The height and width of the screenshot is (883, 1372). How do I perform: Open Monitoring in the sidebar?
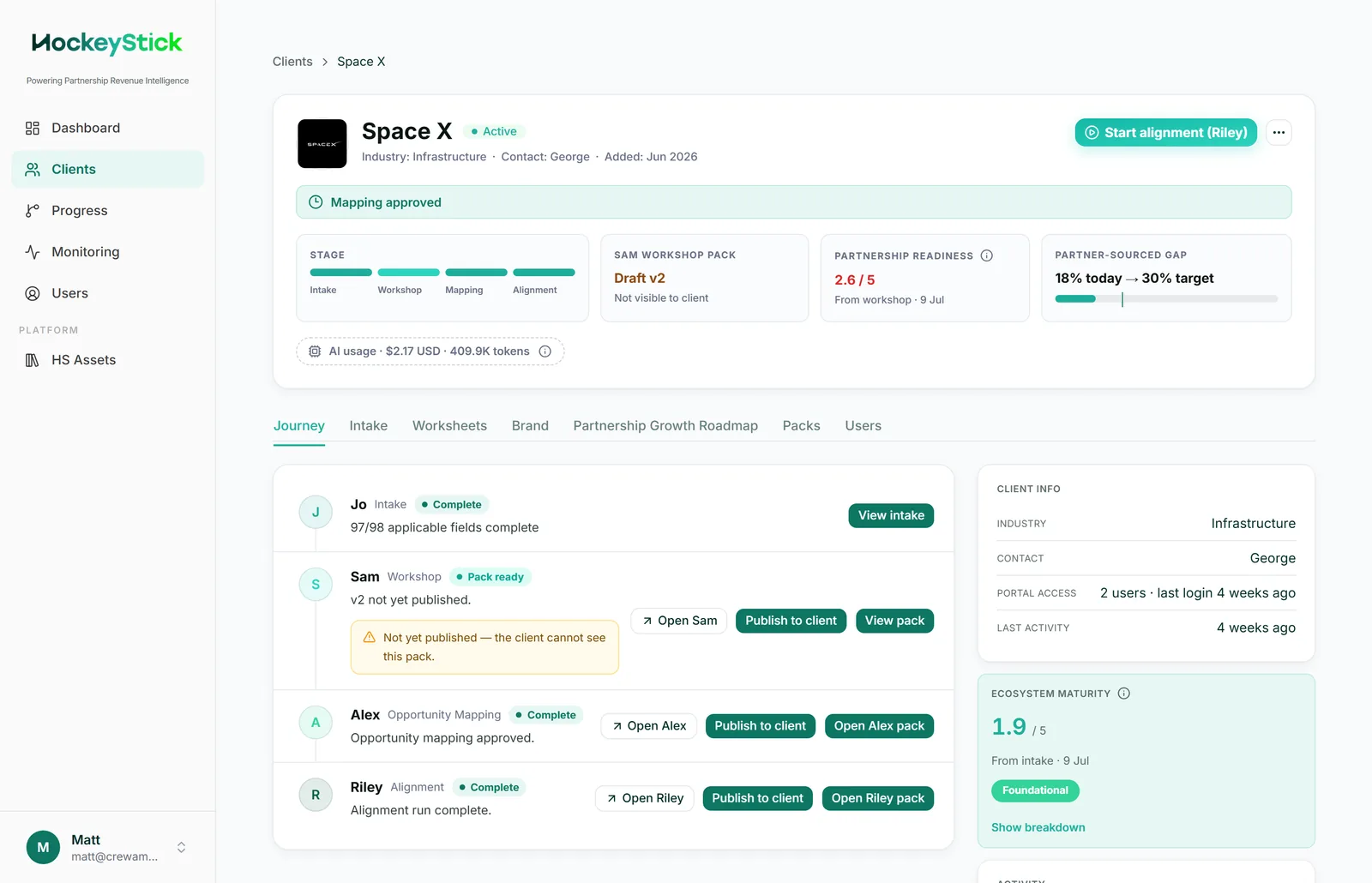pyautogui.click(x=108, y=252)
